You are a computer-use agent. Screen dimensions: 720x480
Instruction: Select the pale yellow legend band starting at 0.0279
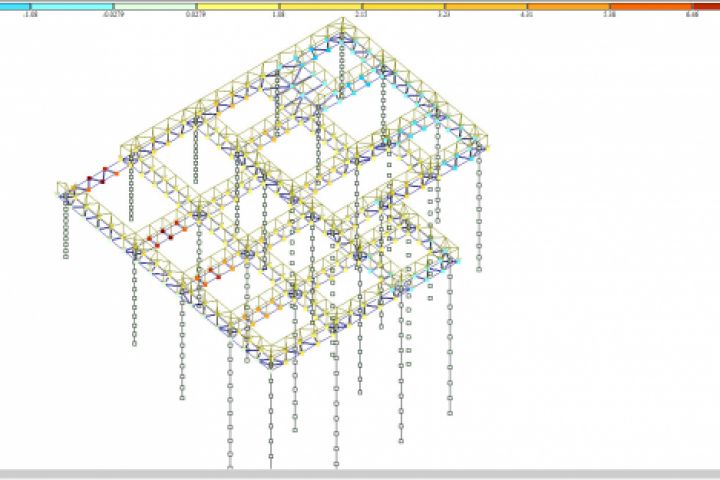click(x=237, y=6)
